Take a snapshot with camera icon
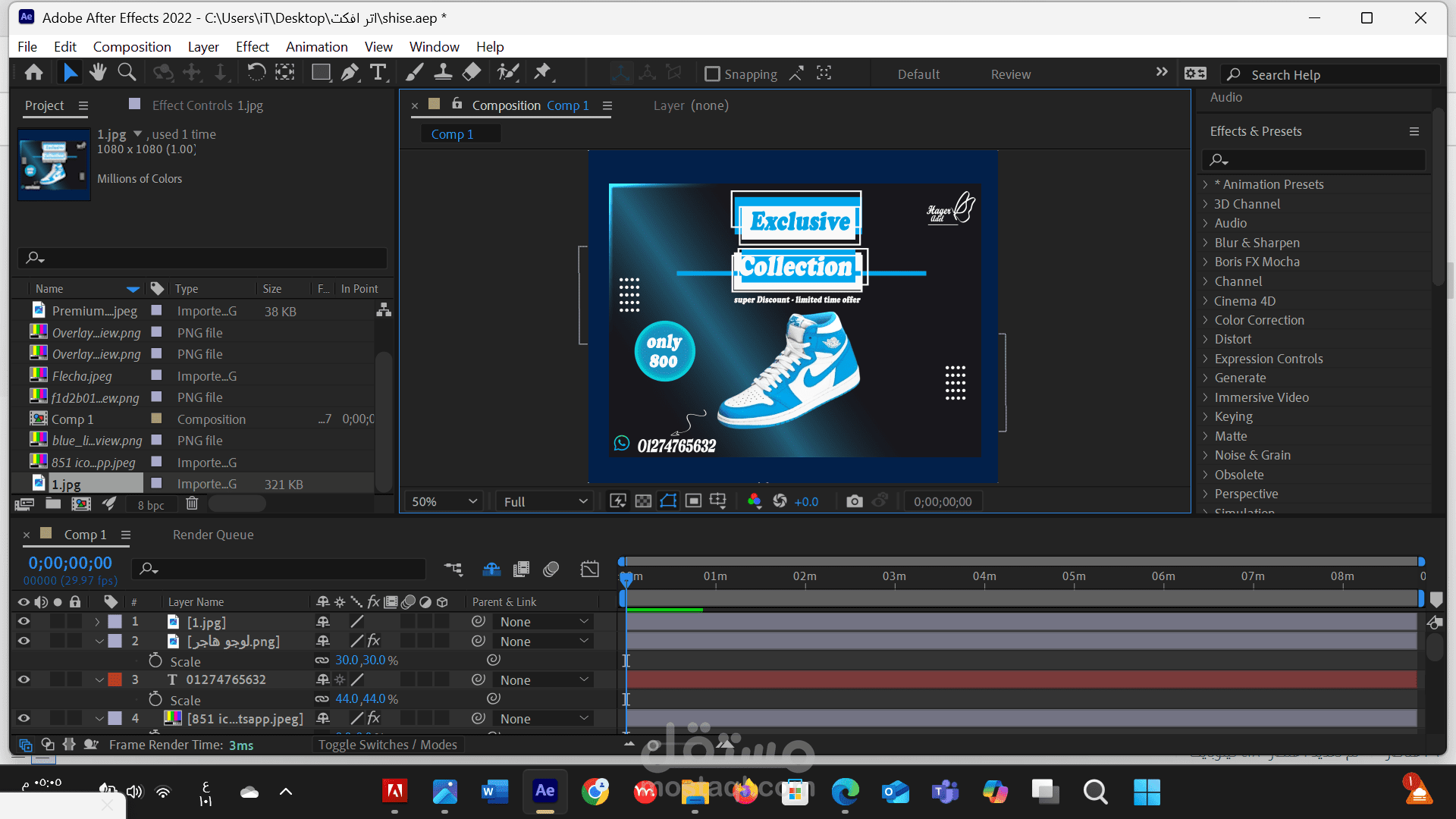The width and height of the screenshot is (1456, 819). [855, 501]
